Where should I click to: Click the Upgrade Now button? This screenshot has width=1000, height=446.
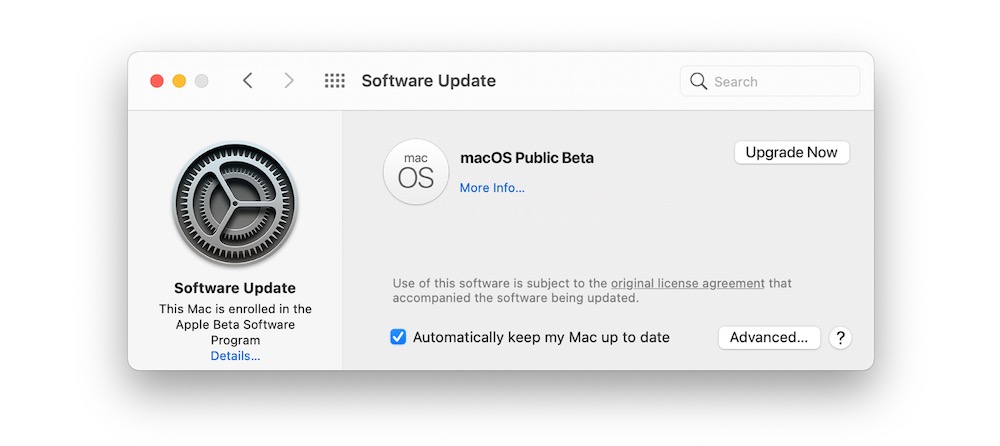[x=791, y=153]
